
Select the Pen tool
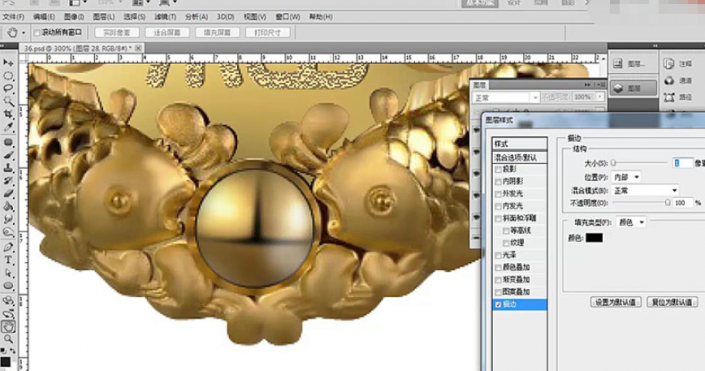pyautogui.click(x=8, y=247)
